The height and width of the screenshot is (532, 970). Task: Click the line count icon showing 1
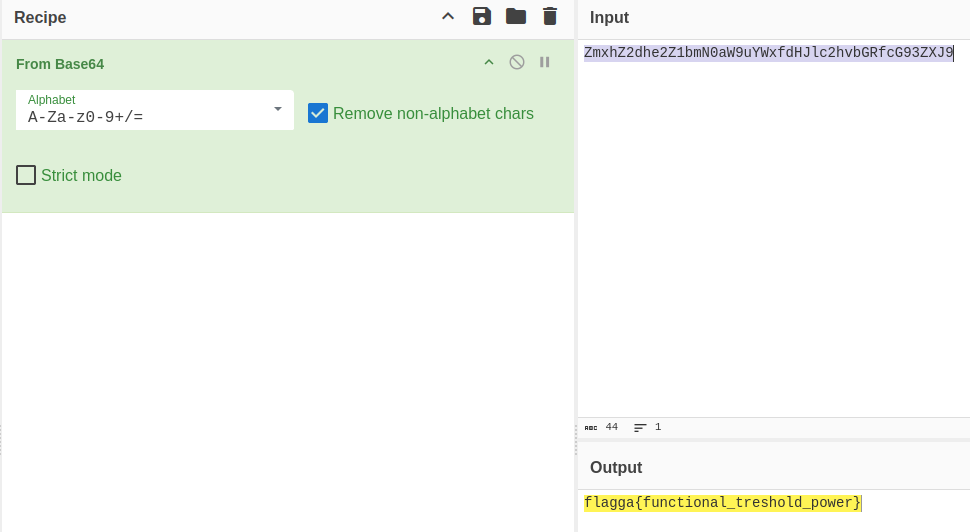(x=640, y=427)
